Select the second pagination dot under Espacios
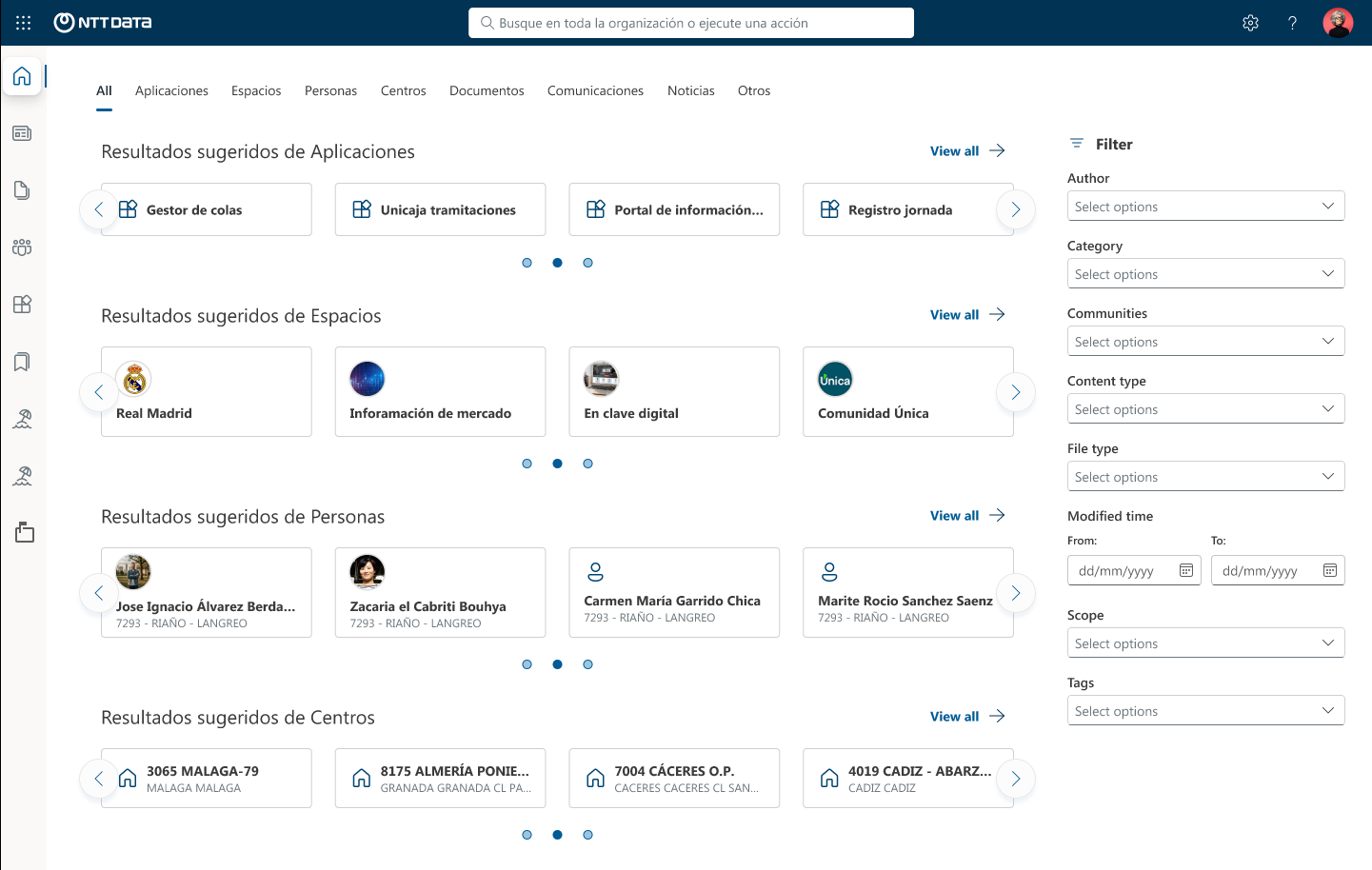 tap(557, 464)
